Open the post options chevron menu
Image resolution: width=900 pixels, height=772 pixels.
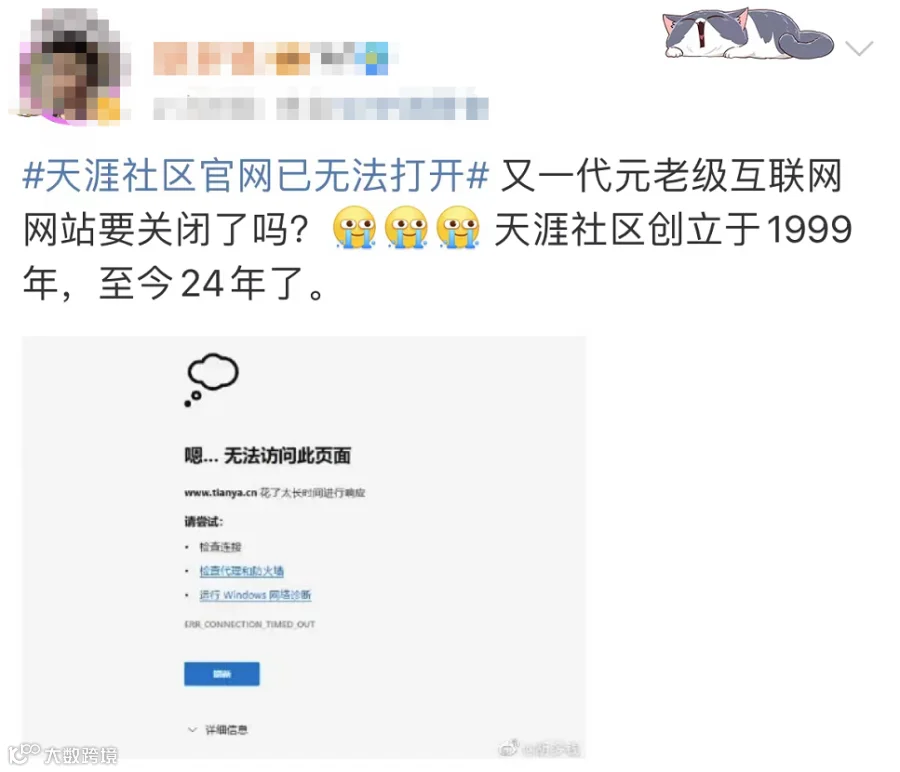pos(859,48)
